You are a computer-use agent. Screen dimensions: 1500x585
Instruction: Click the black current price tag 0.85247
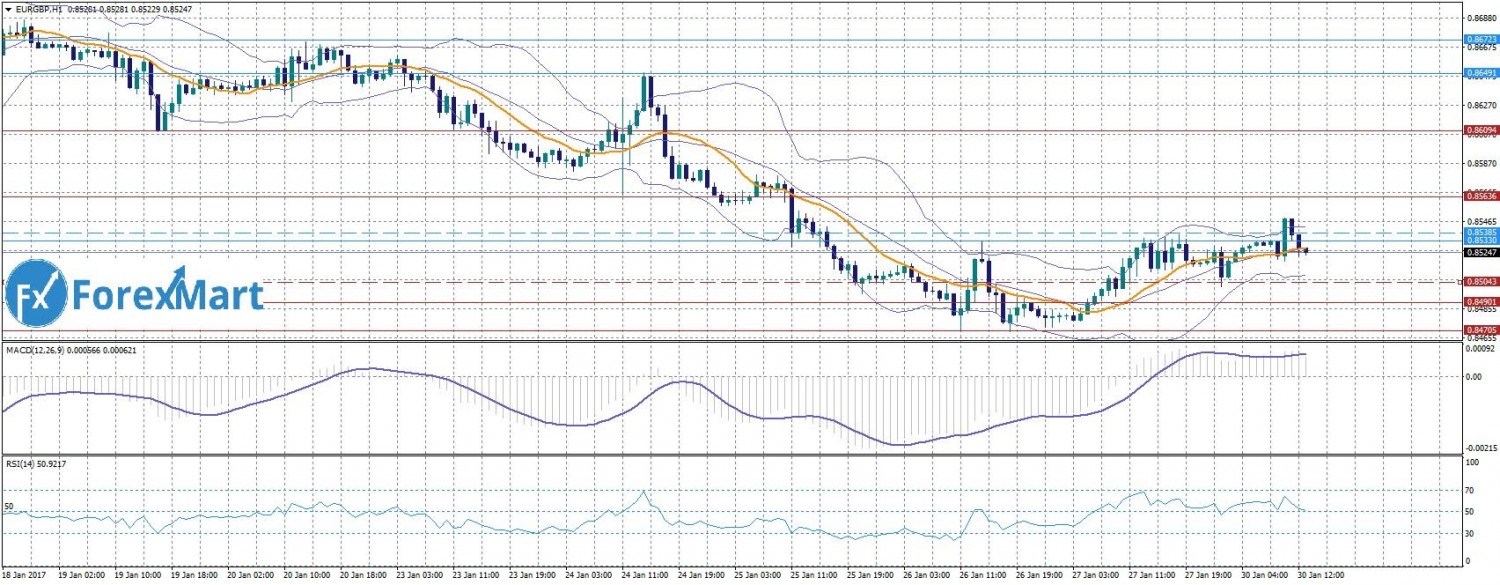coord(1481,253)
